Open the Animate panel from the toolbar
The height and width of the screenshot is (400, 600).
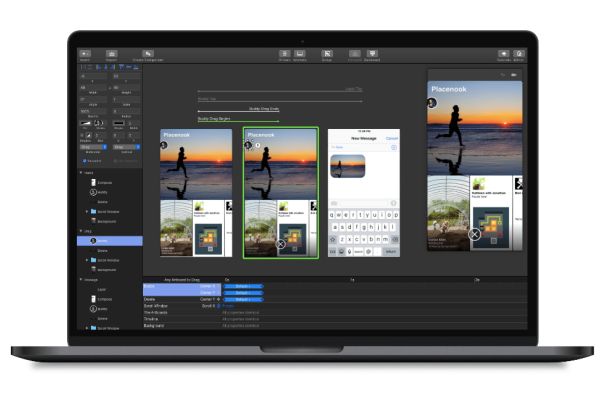[300, 54]
